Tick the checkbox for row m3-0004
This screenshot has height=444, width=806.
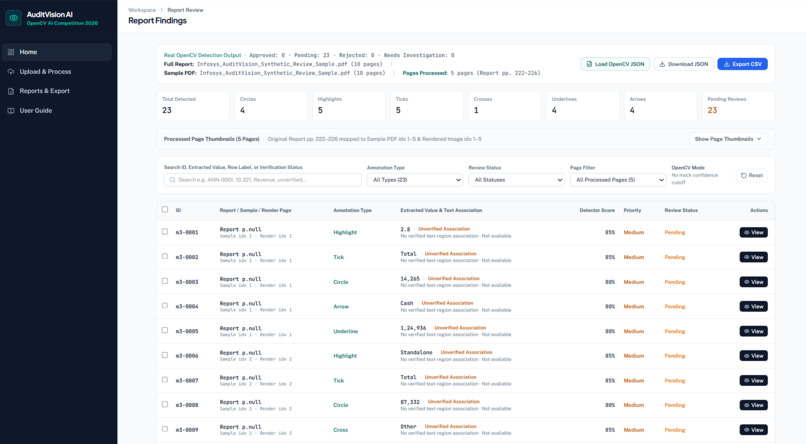click(x=164, y=305)
